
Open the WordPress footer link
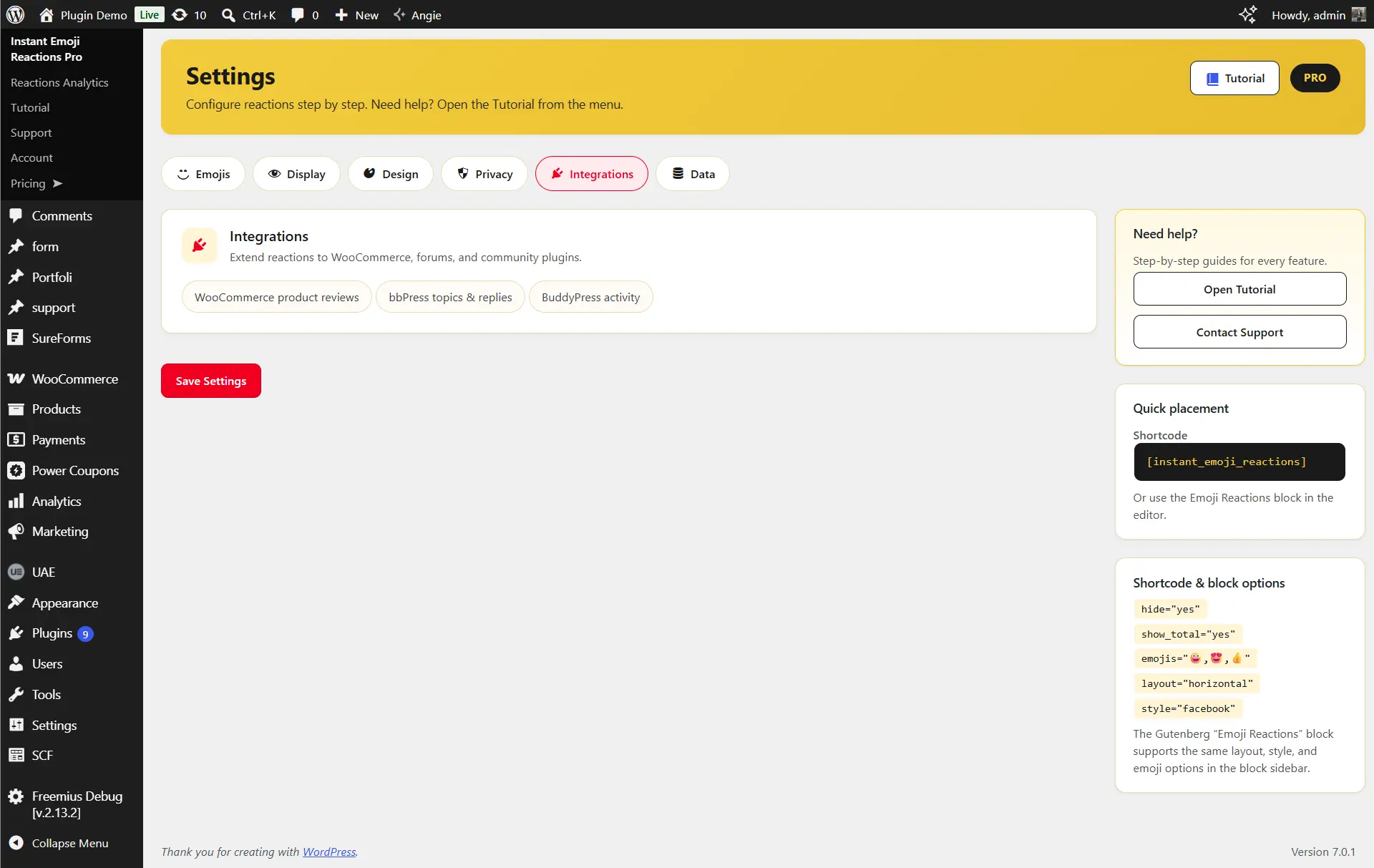click(329, 852)
